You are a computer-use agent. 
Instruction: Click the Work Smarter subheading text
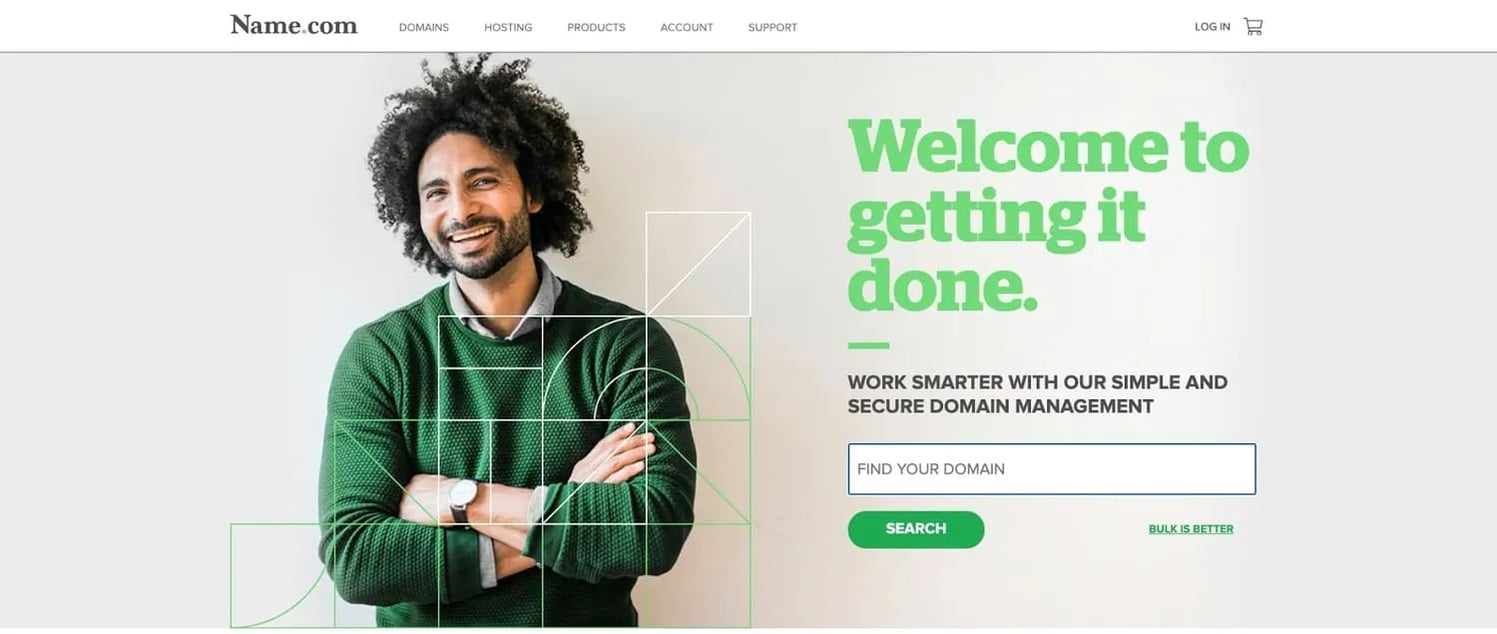click(x=1037, y=394)
